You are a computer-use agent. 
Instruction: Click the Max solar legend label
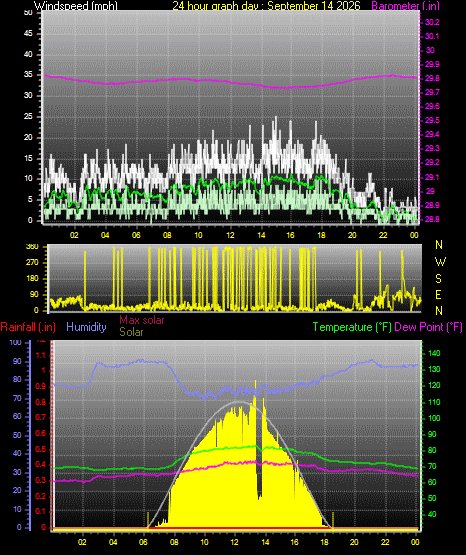click(142, 320)
